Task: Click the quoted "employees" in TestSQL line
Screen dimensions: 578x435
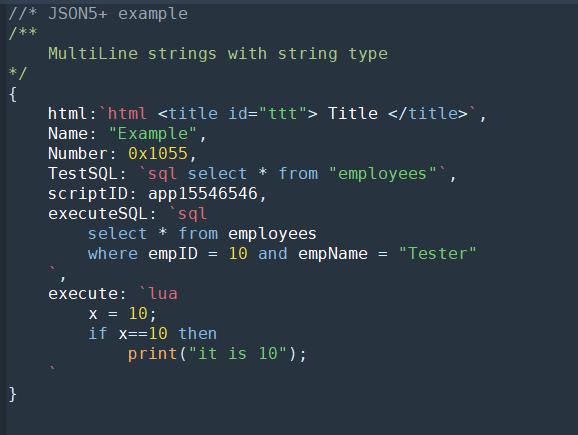Action: [382, 173]
